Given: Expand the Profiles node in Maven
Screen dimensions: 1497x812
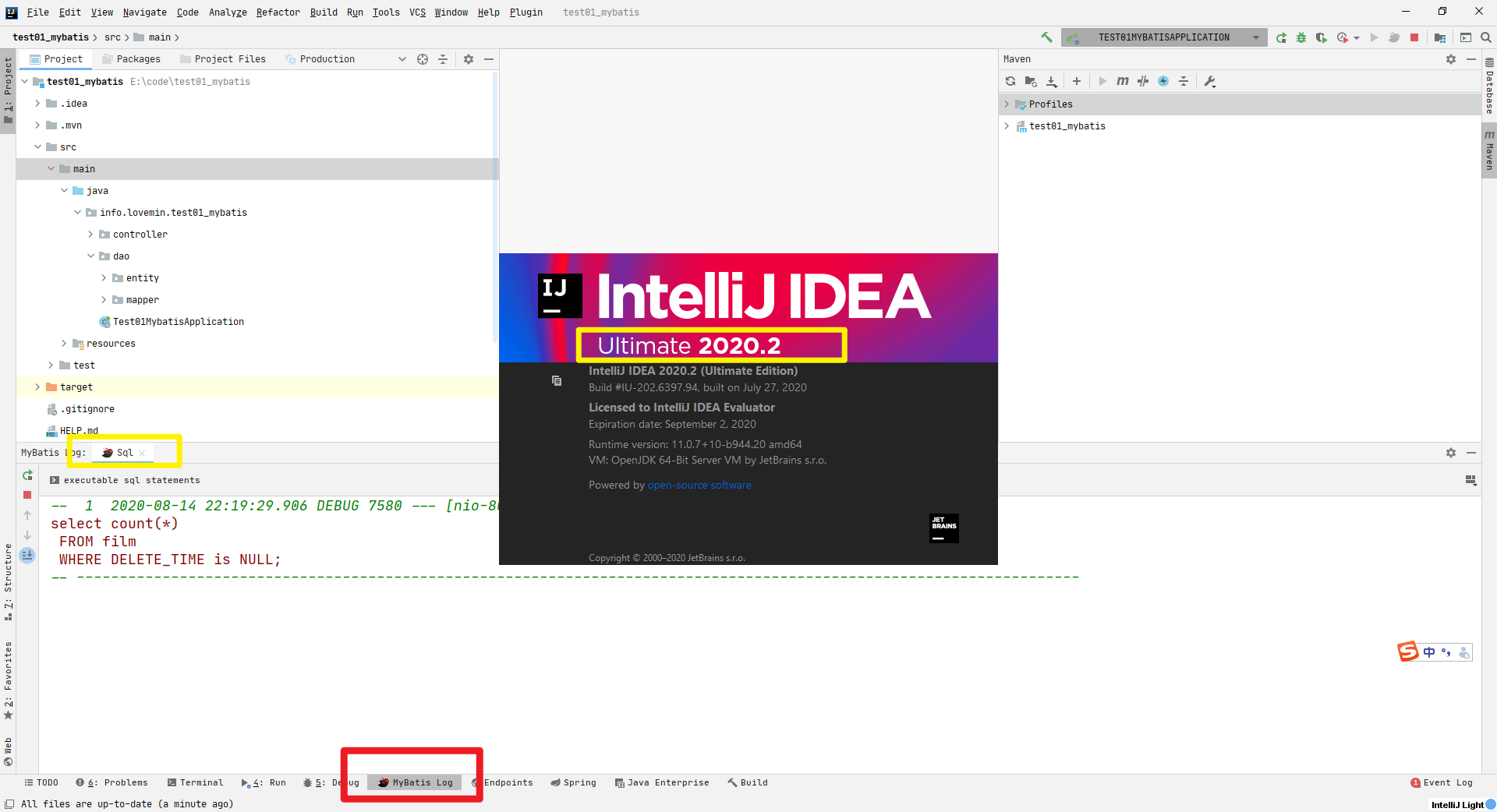Looking at the screenshot, I should [x=1006, y=104].
